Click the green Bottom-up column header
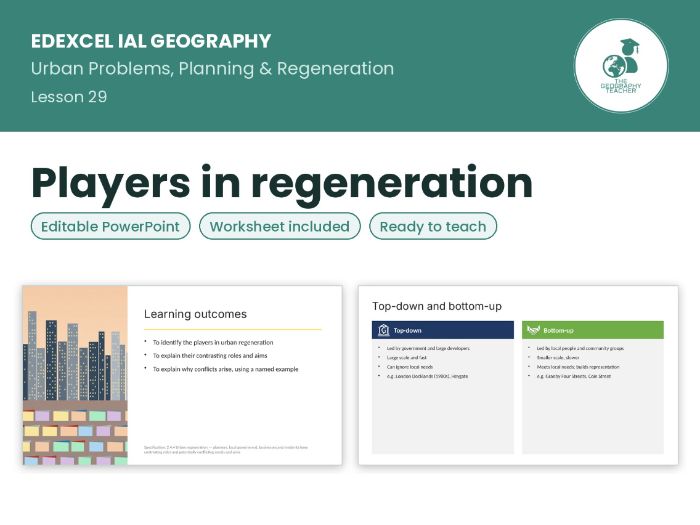This screenshot has width=700, height=525. click(x=593, y=330)
